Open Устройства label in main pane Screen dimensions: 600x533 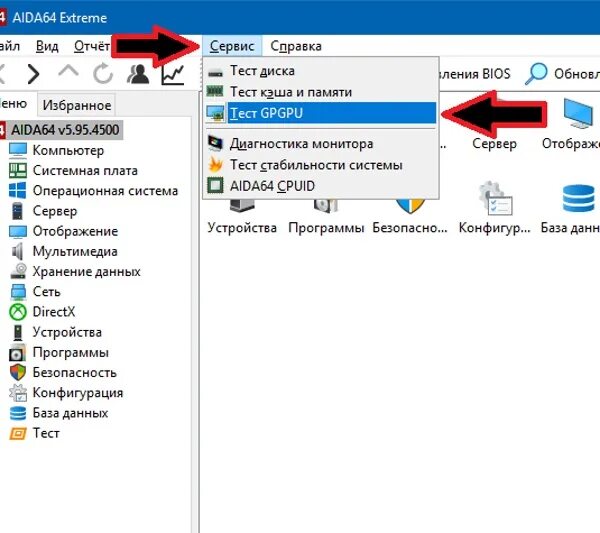click(242, 228)
